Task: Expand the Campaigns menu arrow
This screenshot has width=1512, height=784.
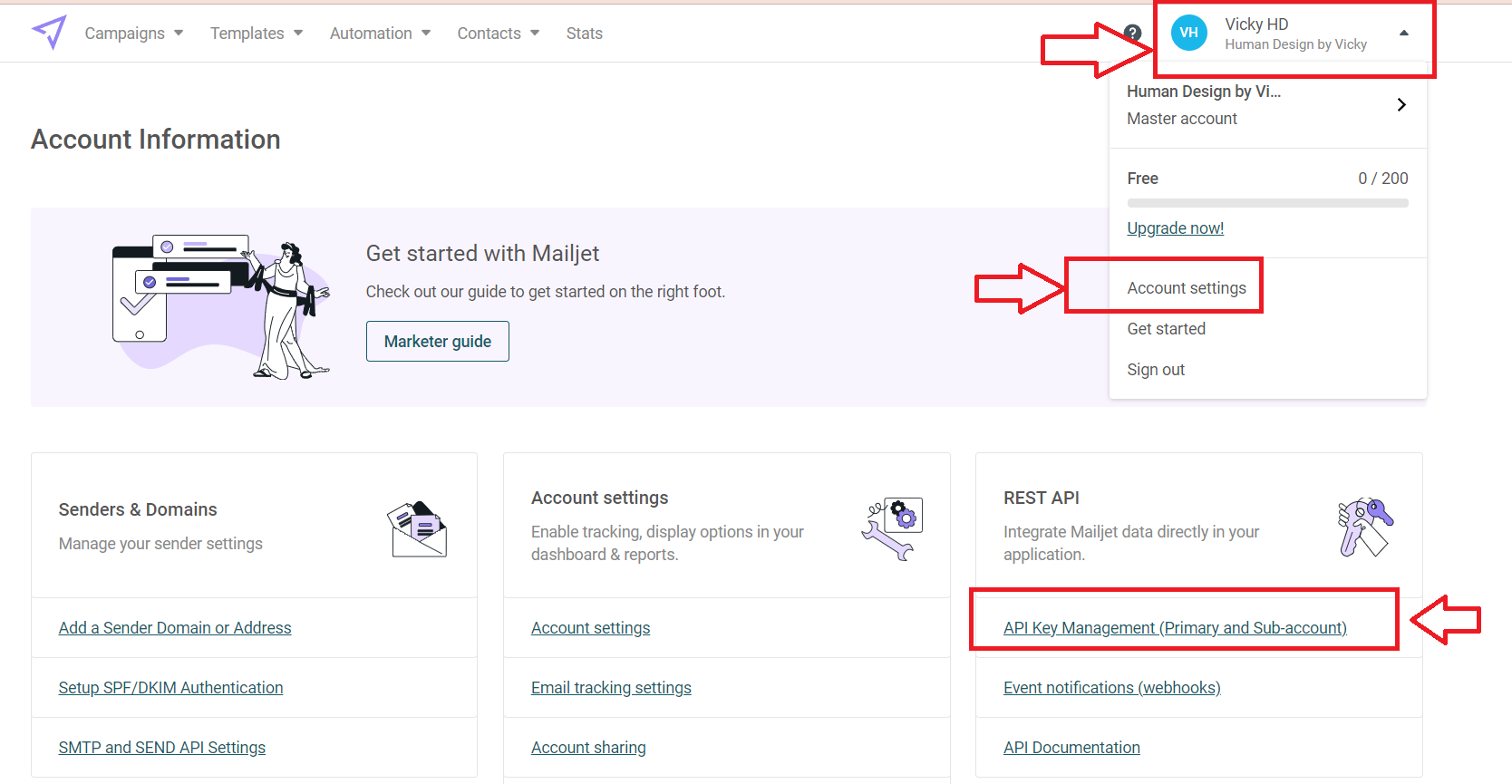Action: click(179, 33)
